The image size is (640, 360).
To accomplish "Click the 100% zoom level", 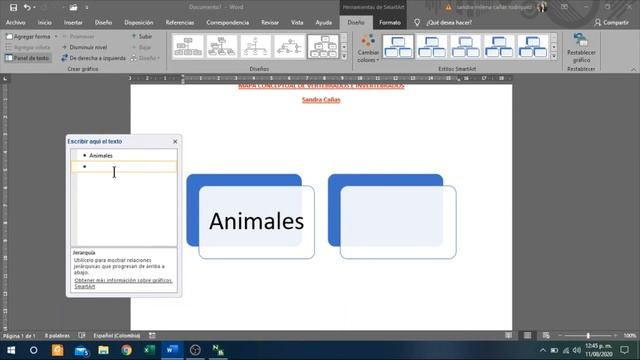I will pyautogui.click(x=630, y=336).
